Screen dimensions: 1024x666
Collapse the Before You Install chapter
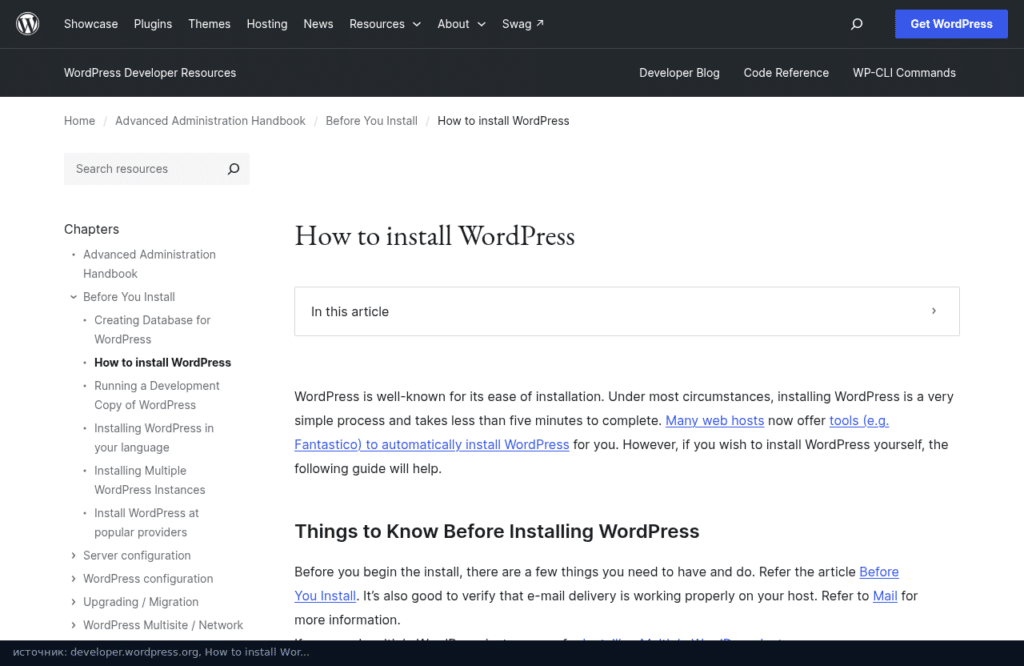click(73, 297)
